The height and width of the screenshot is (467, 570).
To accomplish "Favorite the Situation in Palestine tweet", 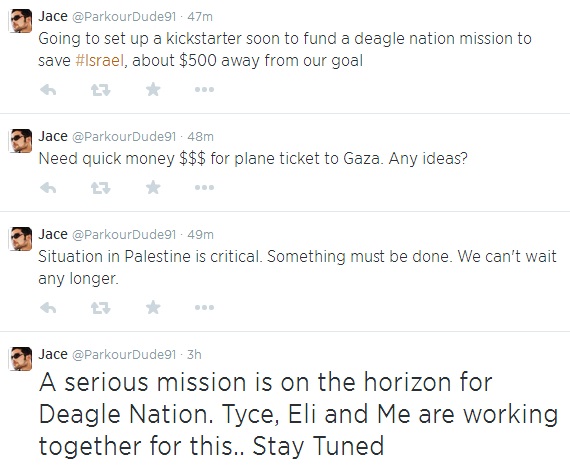I will [153, 307].
